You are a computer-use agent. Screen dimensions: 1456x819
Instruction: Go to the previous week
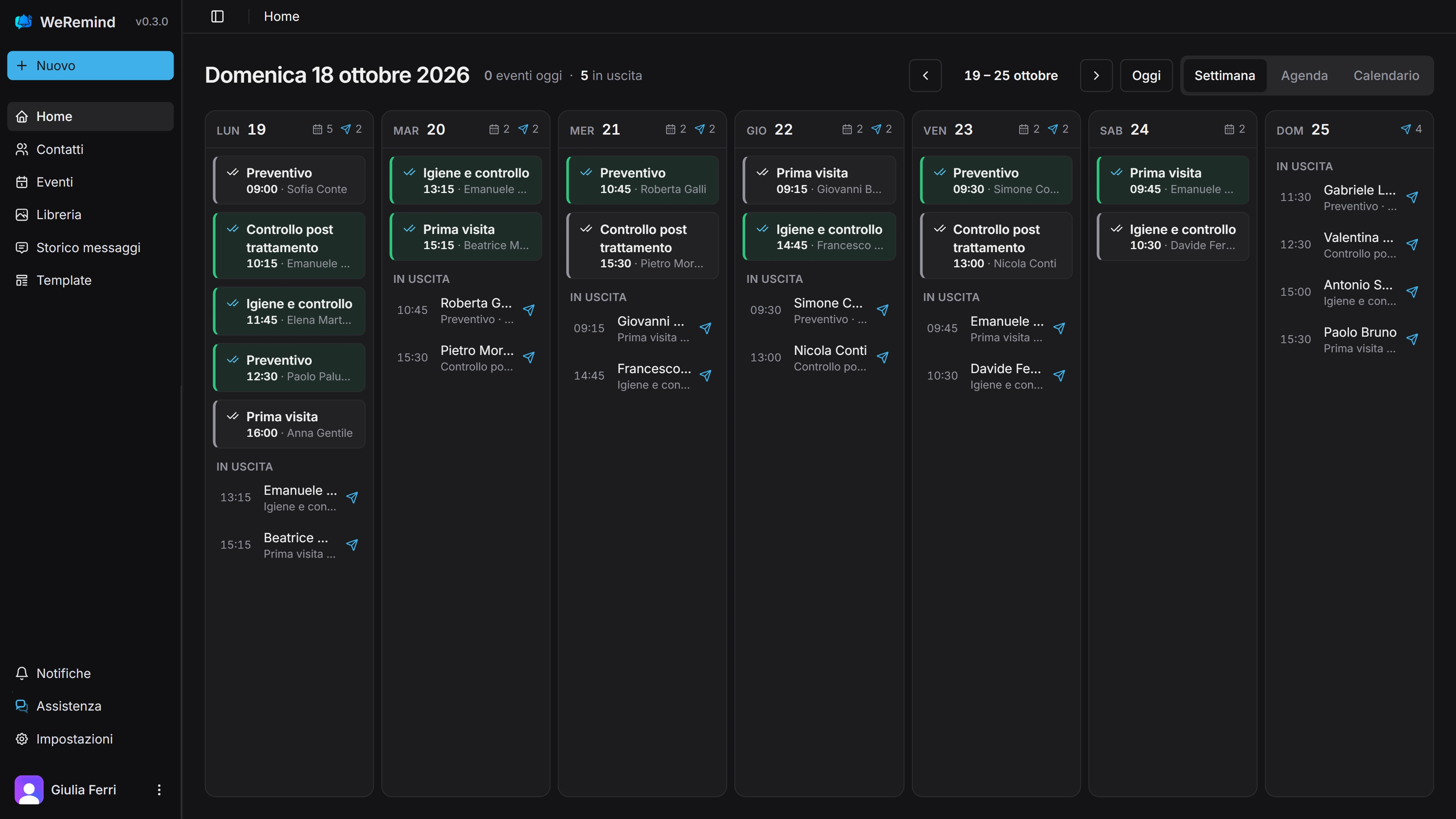tap(925, 76)
